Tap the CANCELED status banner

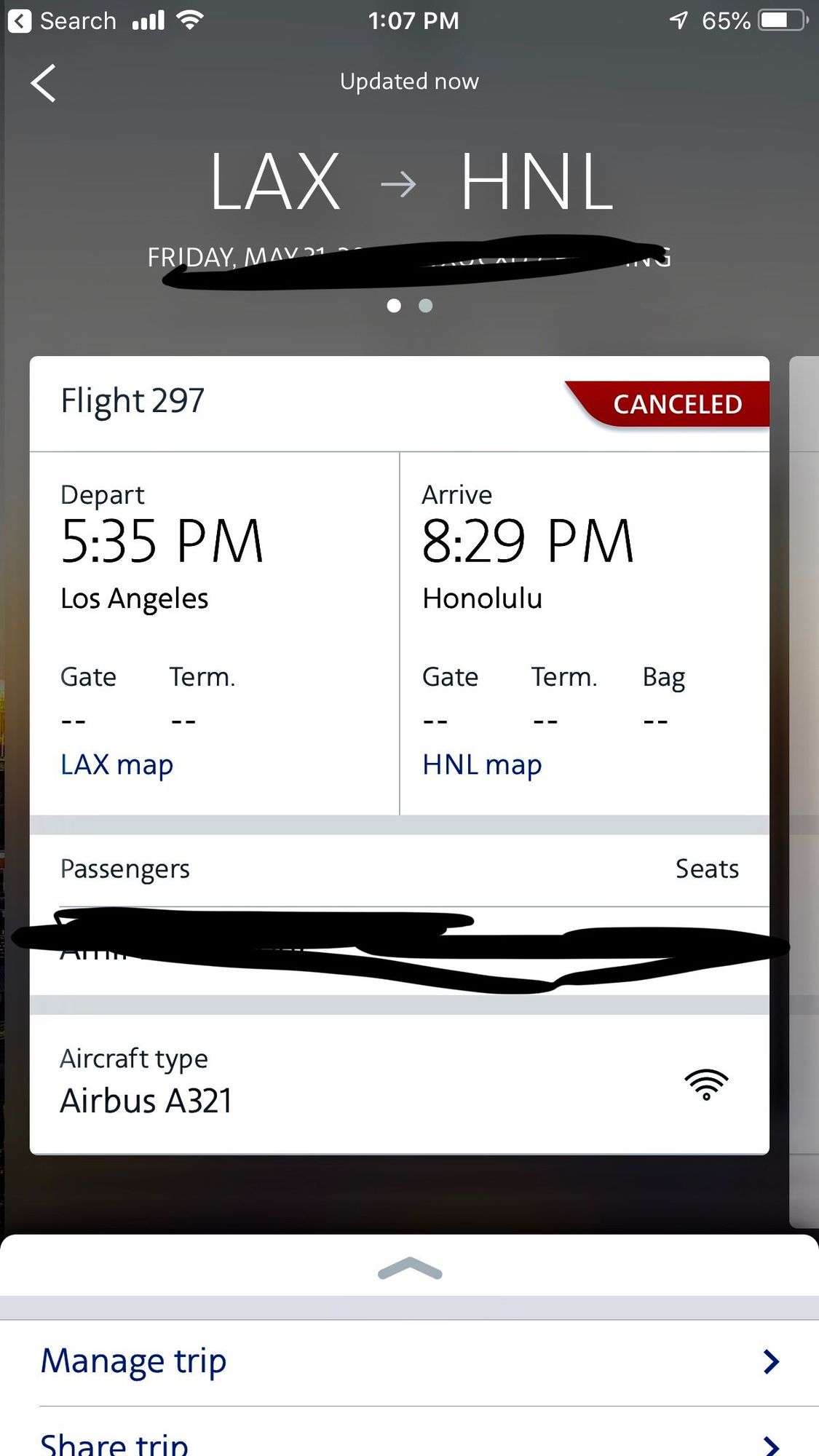(x=676, y=404)
